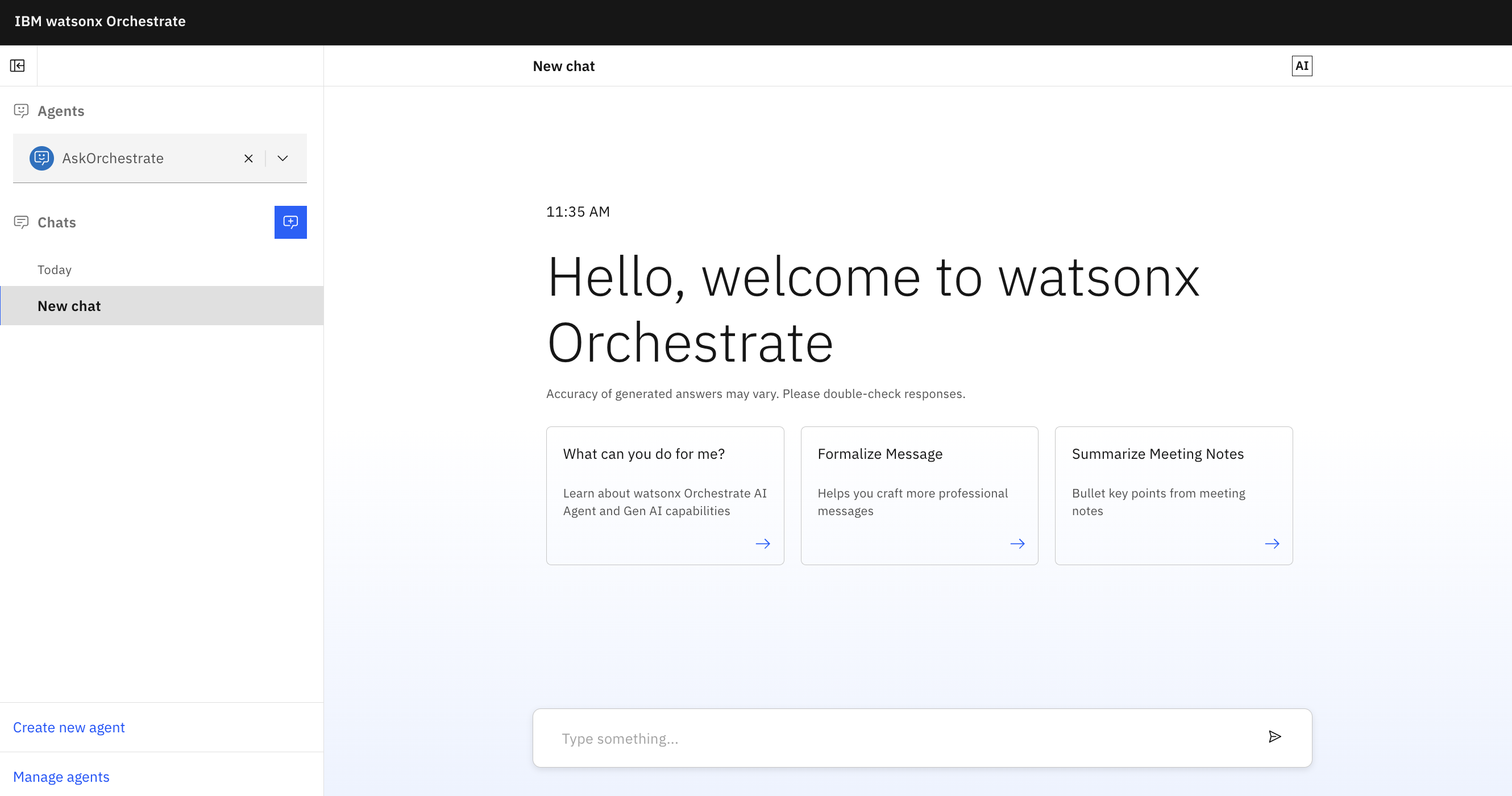Click the New chat header title
This screenshot has width=1512, height=796.
[x=563, y=67]
